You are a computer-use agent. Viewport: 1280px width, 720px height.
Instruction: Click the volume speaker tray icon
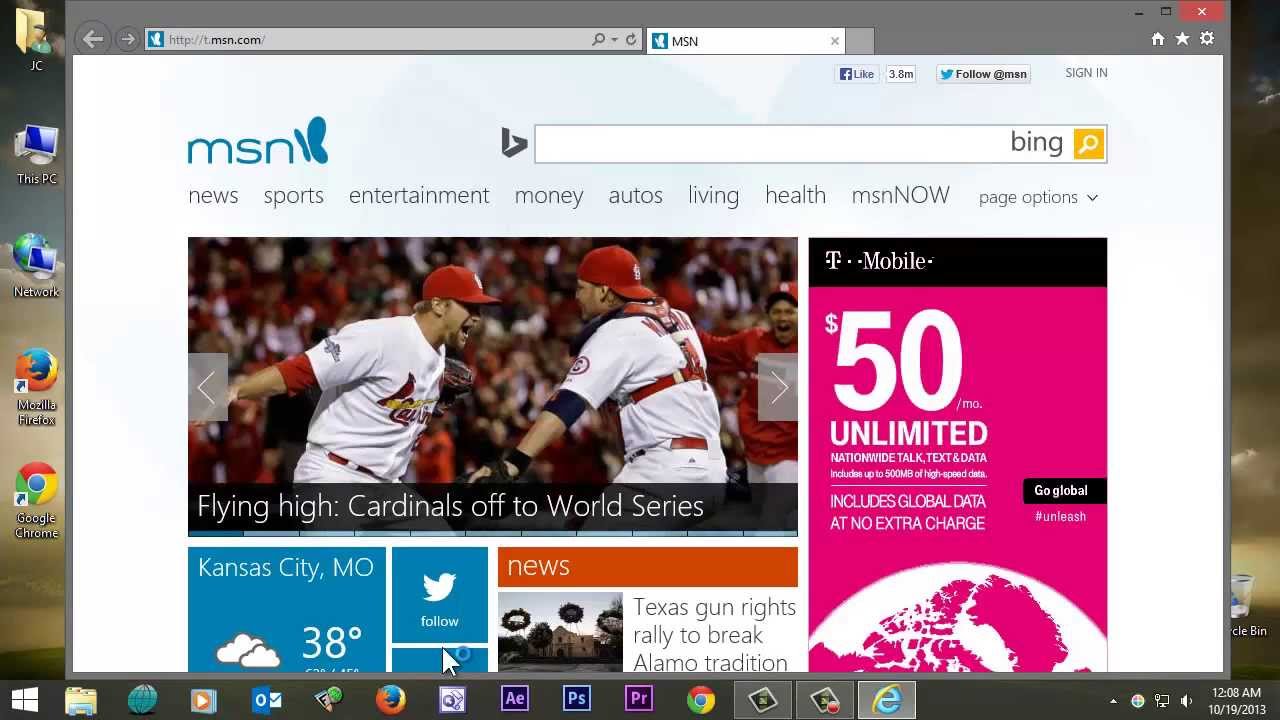(x=1187, y=701)
